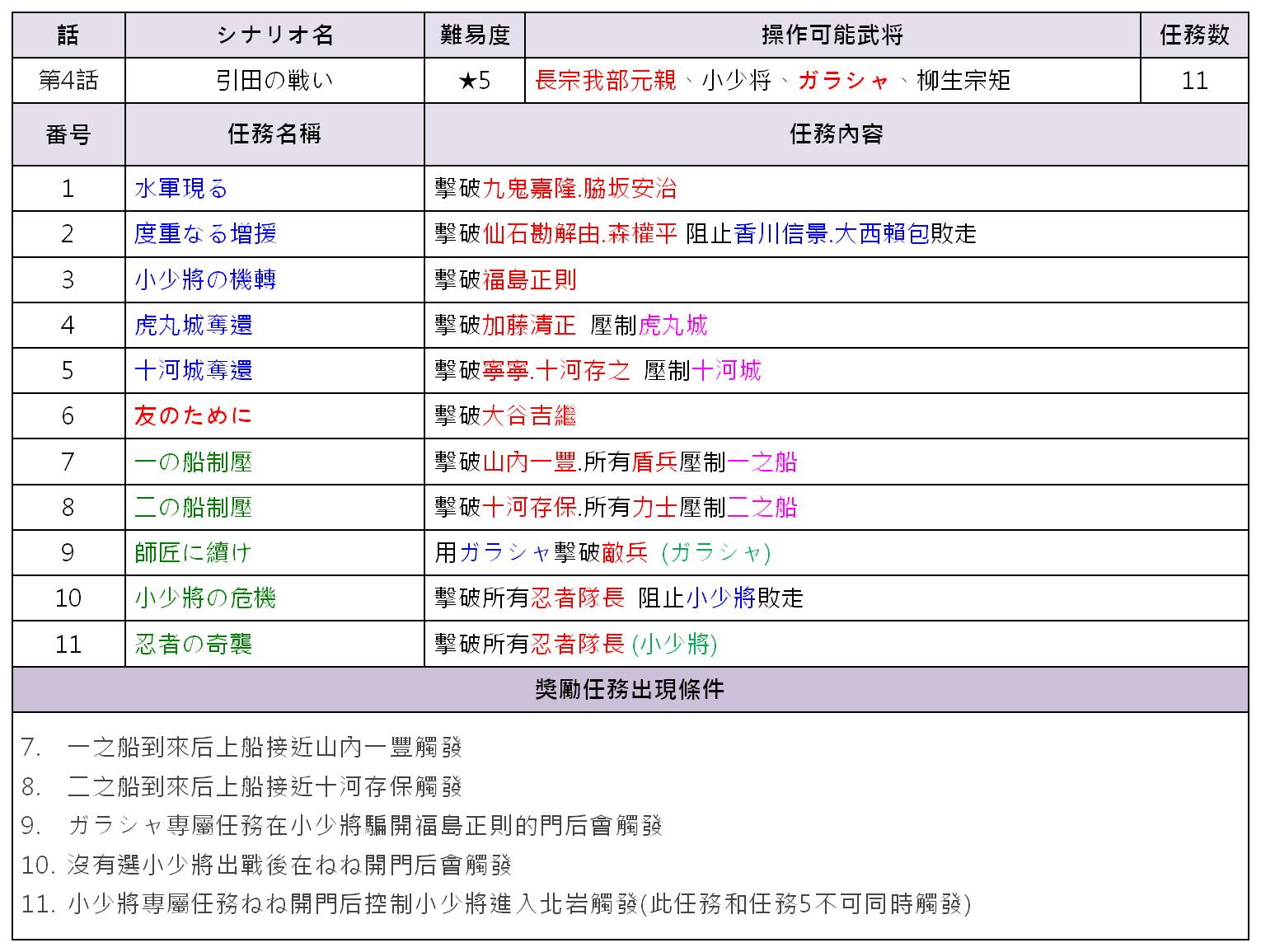Select the red mission name '友のために'

[x=193, y=416]
